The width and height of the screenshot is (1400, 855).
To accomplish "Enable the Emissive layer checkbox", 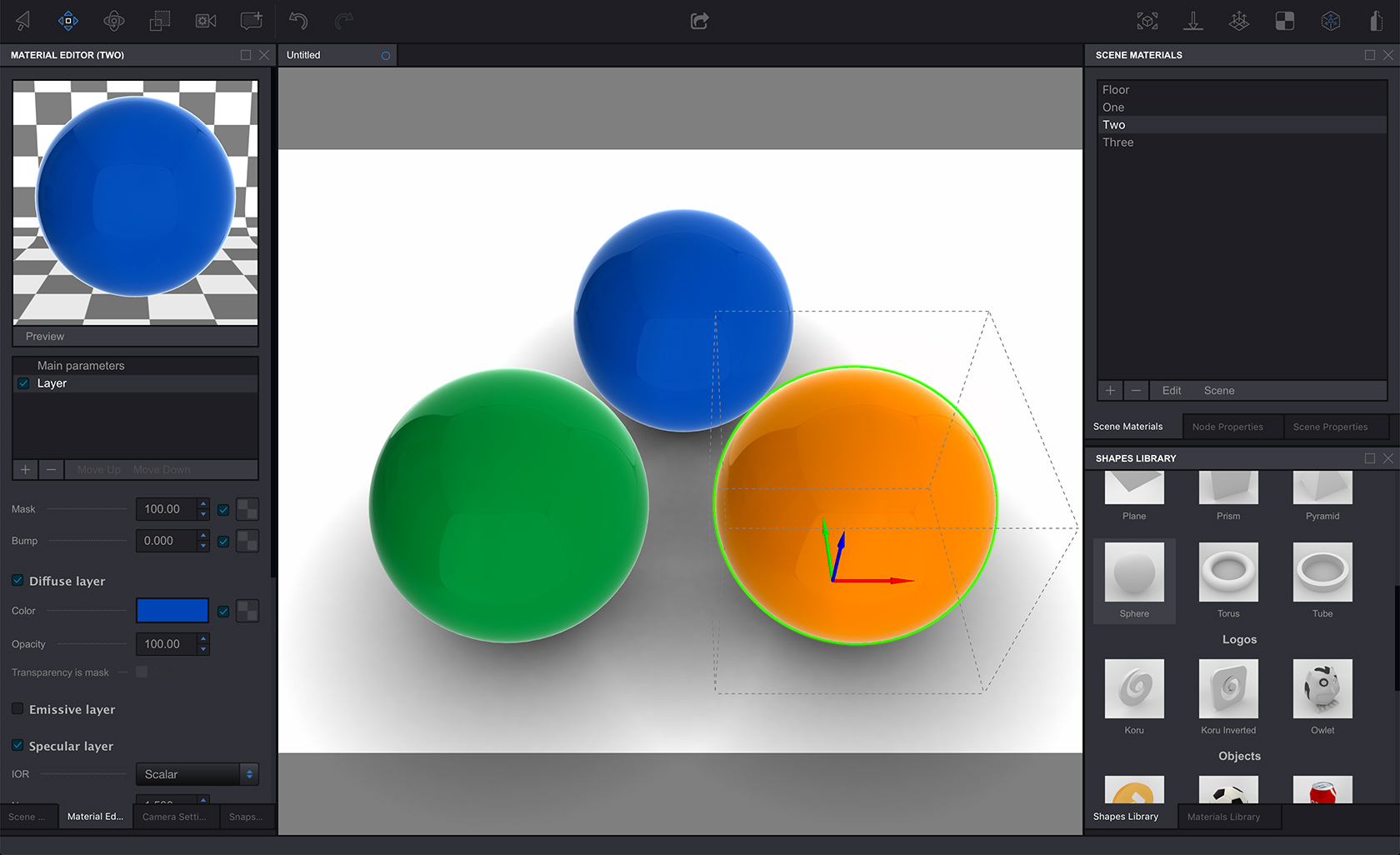I will click(17, 708).
